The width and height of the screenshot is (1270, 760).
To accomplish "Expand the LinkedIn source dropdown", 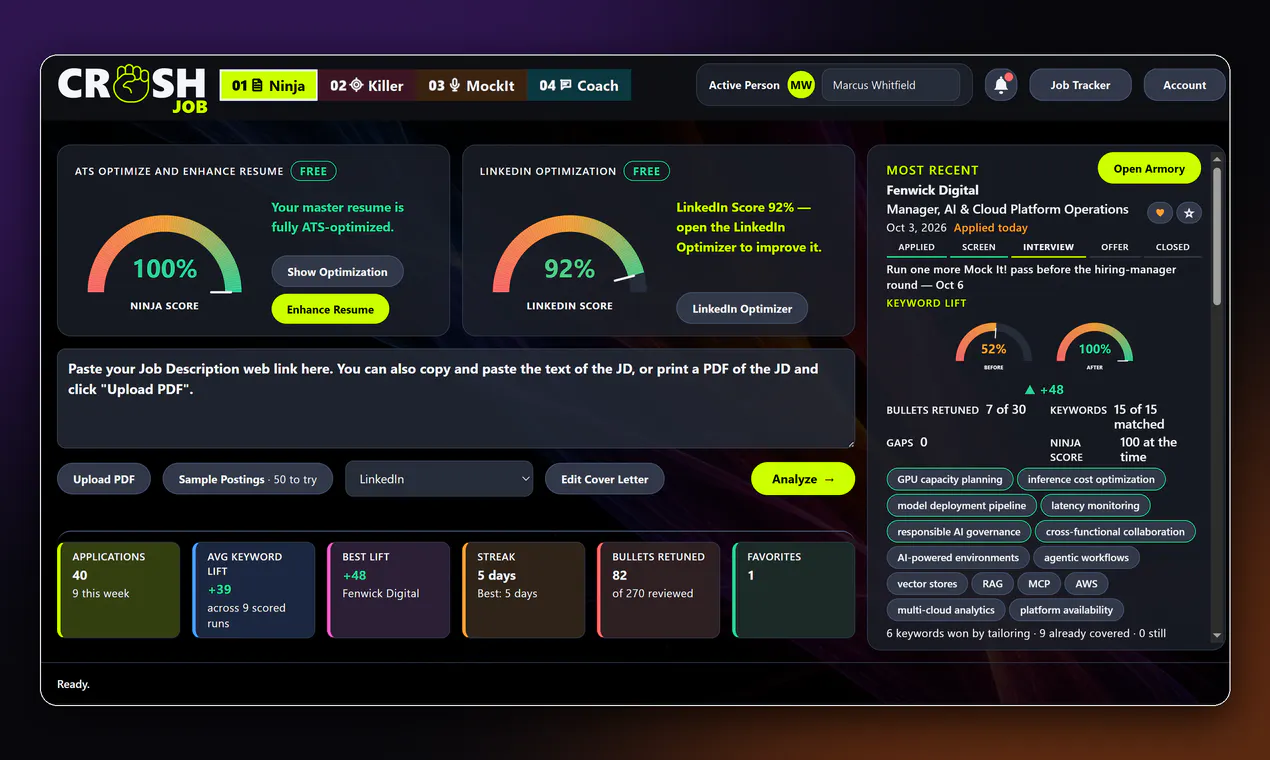I will 439,479.
